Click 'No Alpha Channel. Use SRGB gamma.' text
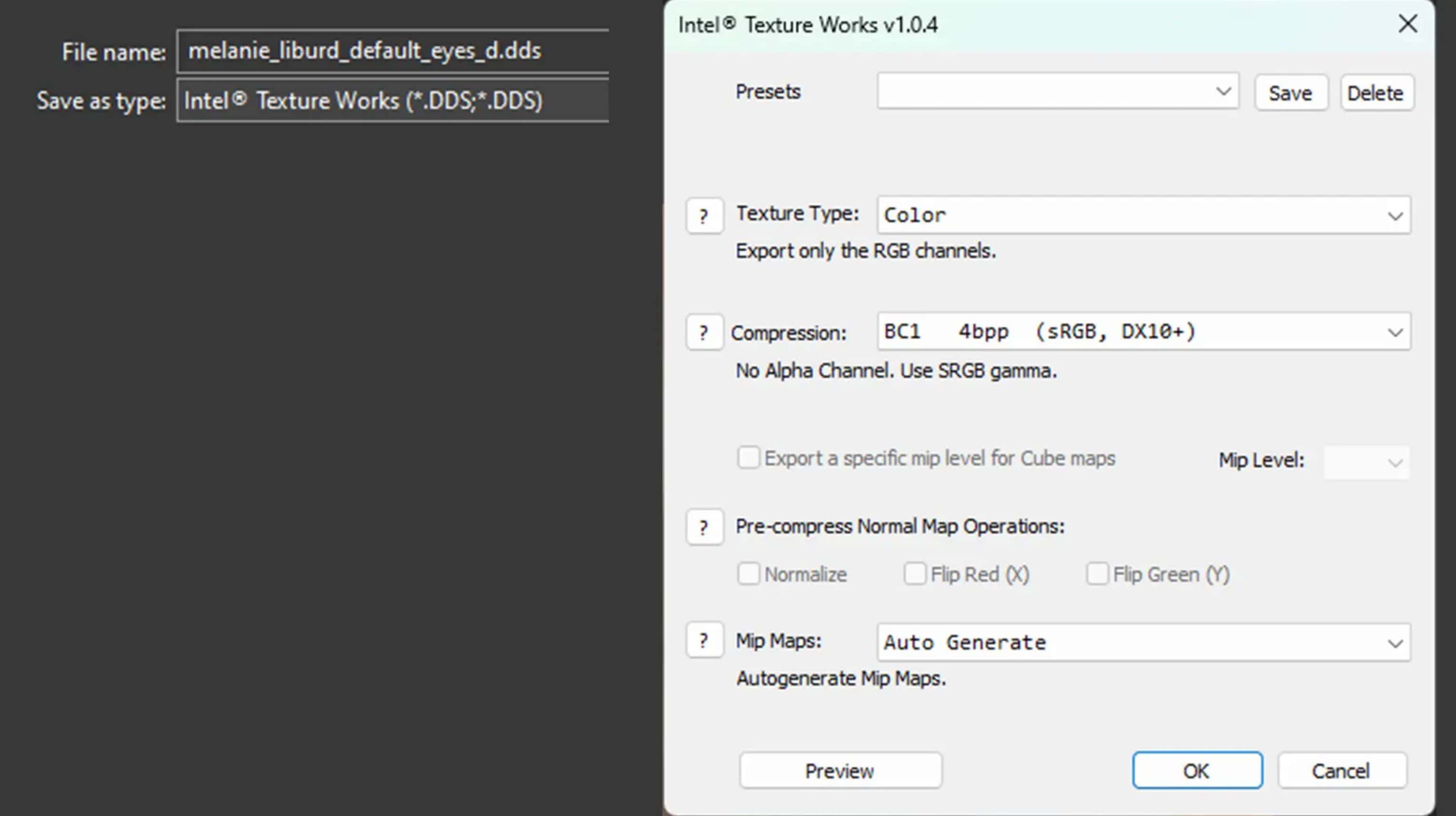This screenshot has width=1456, height=816. 896,371
